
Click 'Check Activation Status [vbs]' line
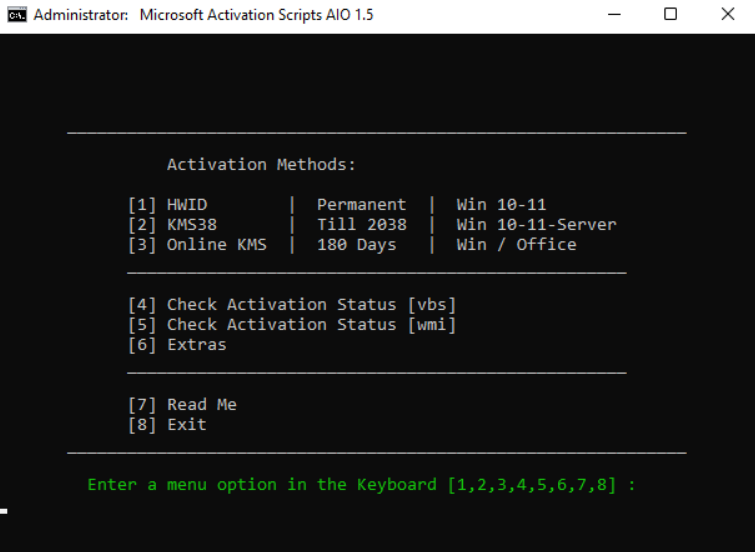pos(292,305)
